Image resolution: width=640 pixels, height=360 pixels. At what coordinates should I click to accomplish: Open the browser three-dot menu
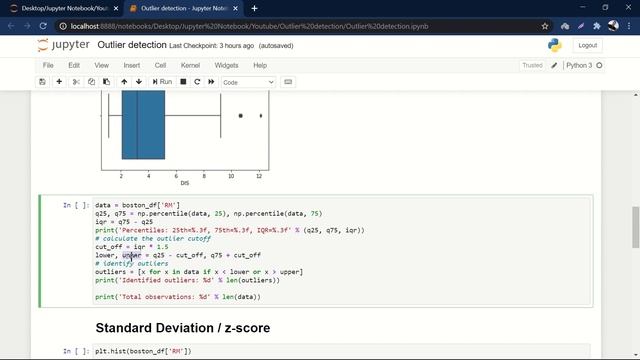(x=629, y=26)
